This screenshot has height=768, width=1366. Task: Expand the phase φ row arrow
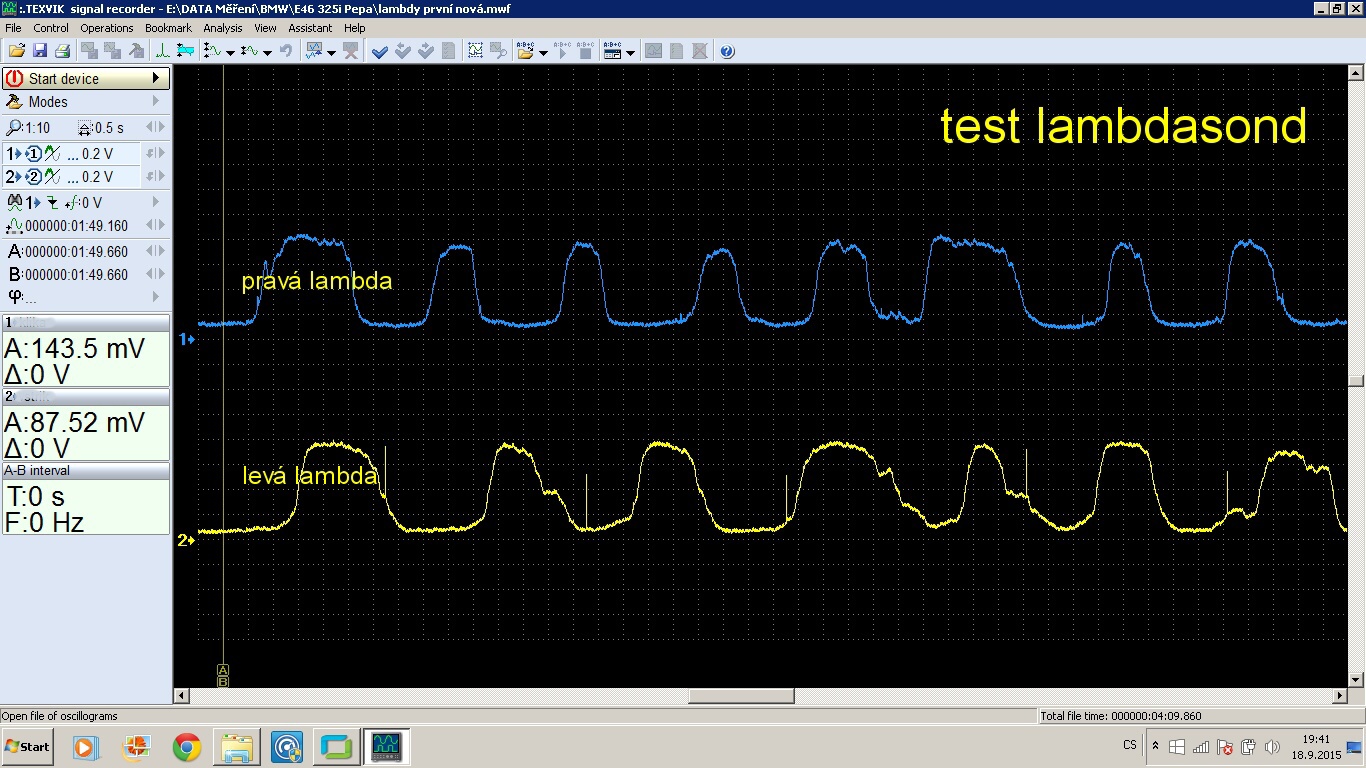coord(155,297)
